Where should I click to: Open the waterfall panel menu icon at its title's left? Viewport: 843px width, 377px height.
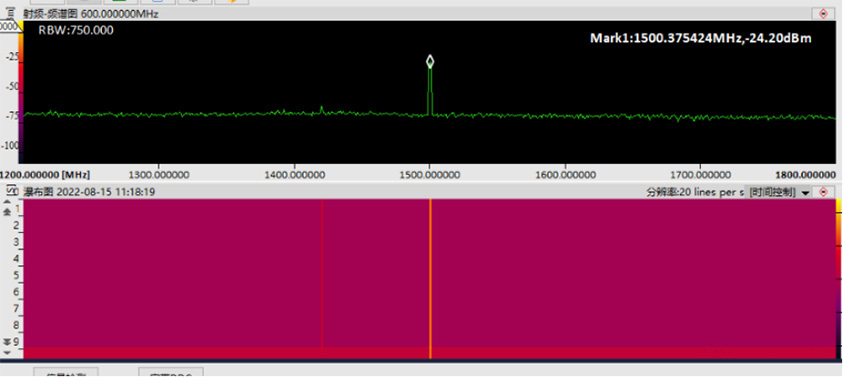(x=9, y=191)
